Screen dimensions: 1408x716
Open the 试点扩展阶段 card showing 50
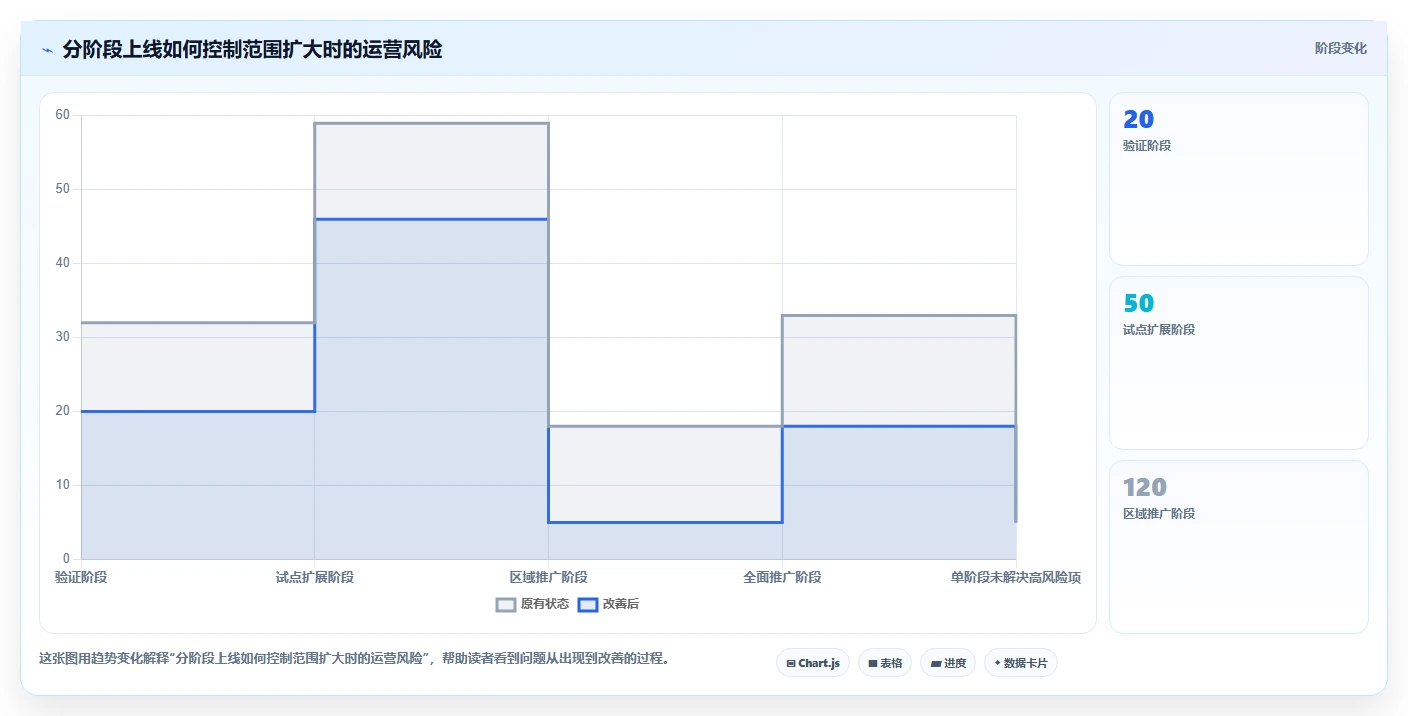1238,363
